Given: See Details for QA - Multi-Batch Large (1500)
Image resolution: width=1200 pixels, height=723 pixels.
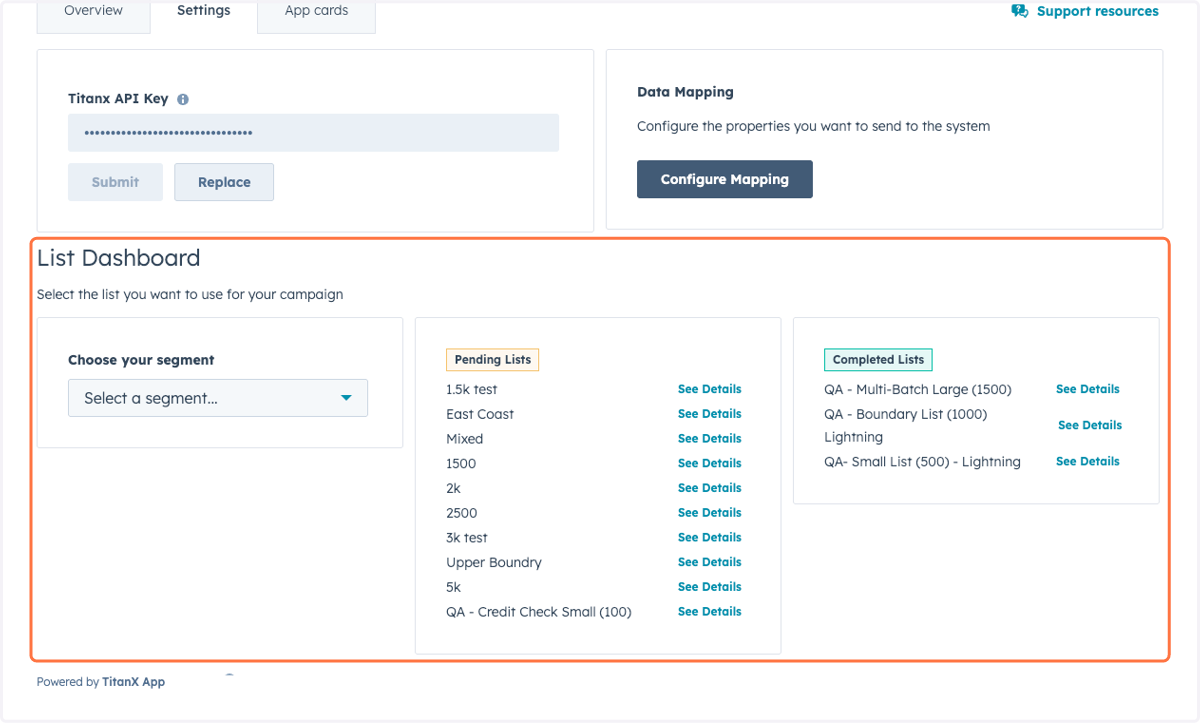Looking at the screenshot, I should [1088, 389].
